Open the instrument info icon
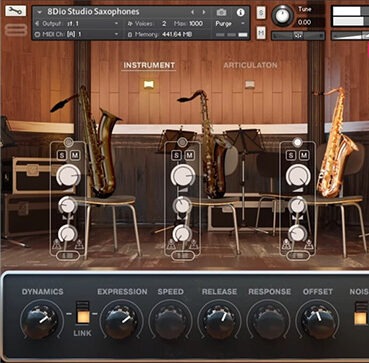 coord(240,13)
